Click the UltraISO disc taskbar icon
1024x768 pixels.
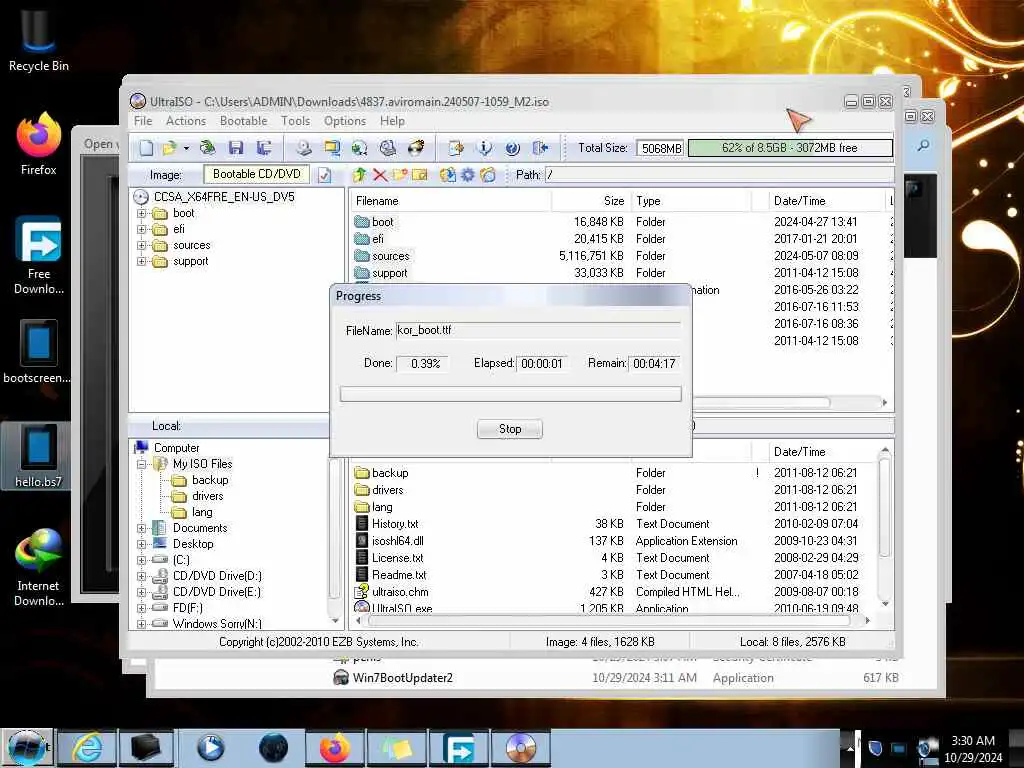(520, 748)
